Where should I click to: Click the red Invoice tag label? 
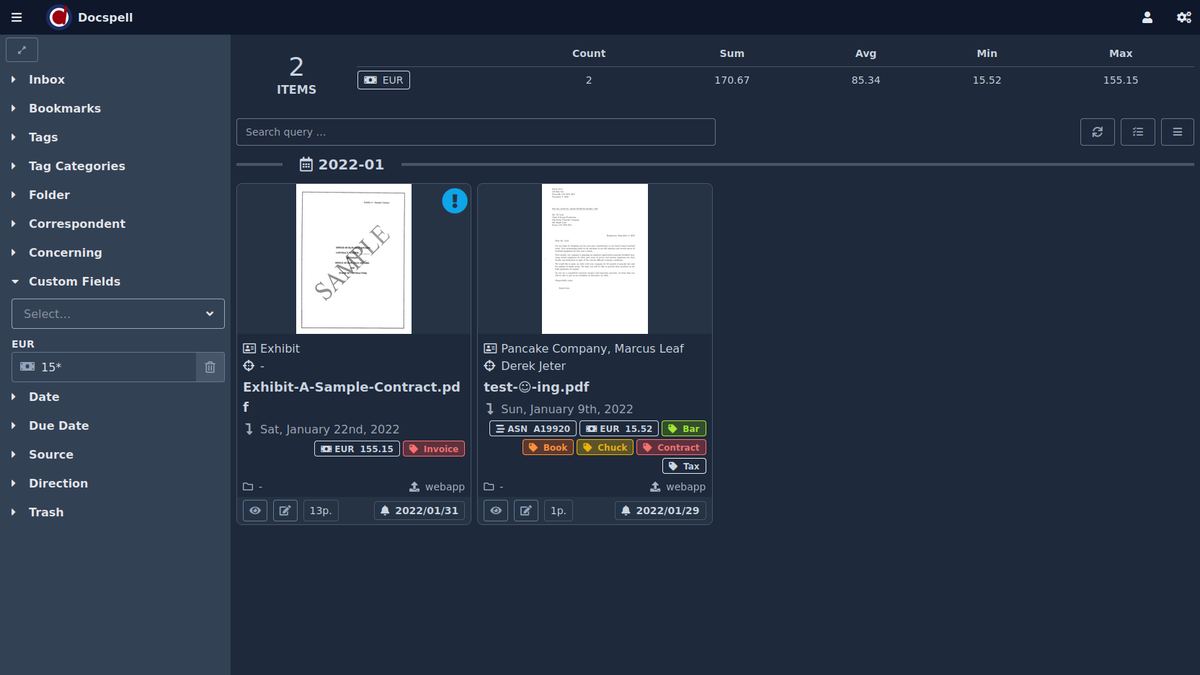pos(433,449)
